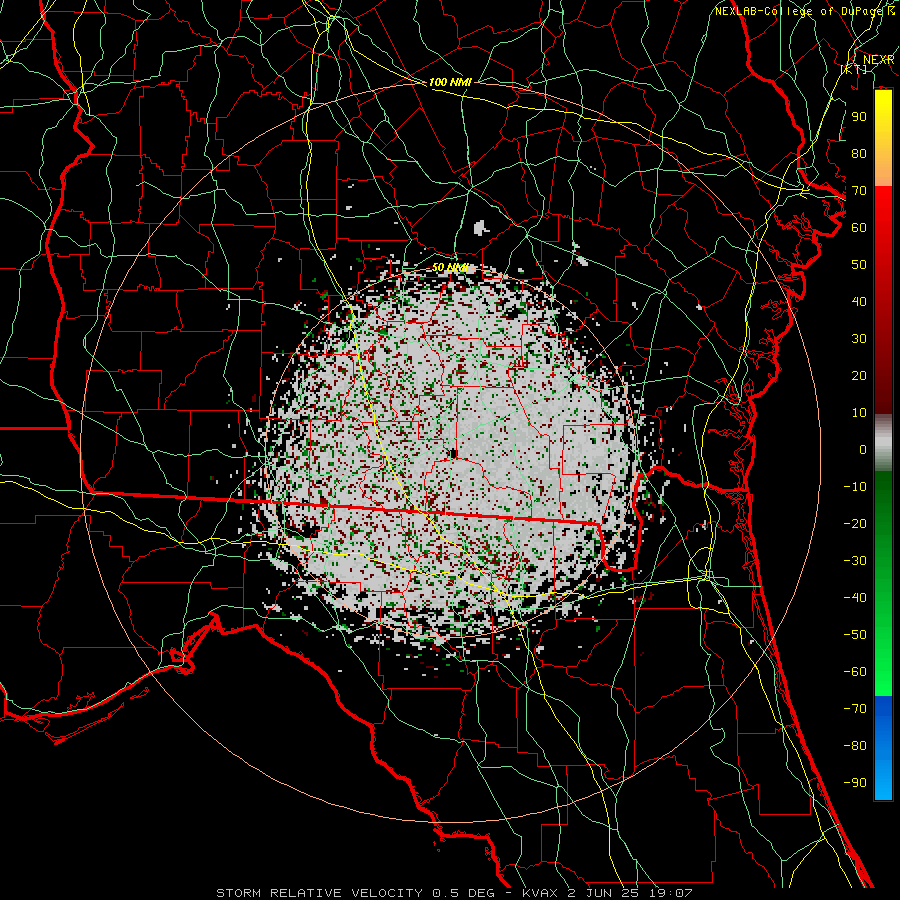
Task: Click the -90 scale label
Action: click(x=855, y=782)
